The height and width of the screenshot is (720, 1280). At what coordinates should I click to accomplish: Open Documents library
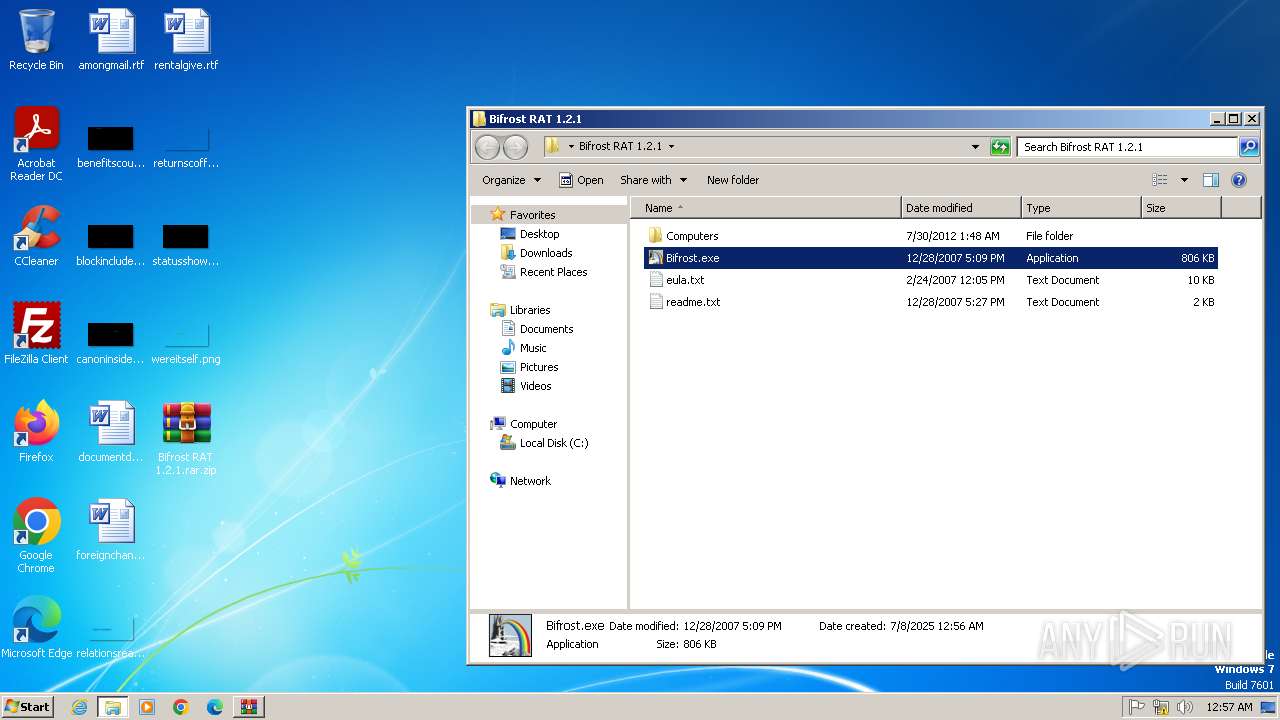pyautogui.click(x=536, y=329)
